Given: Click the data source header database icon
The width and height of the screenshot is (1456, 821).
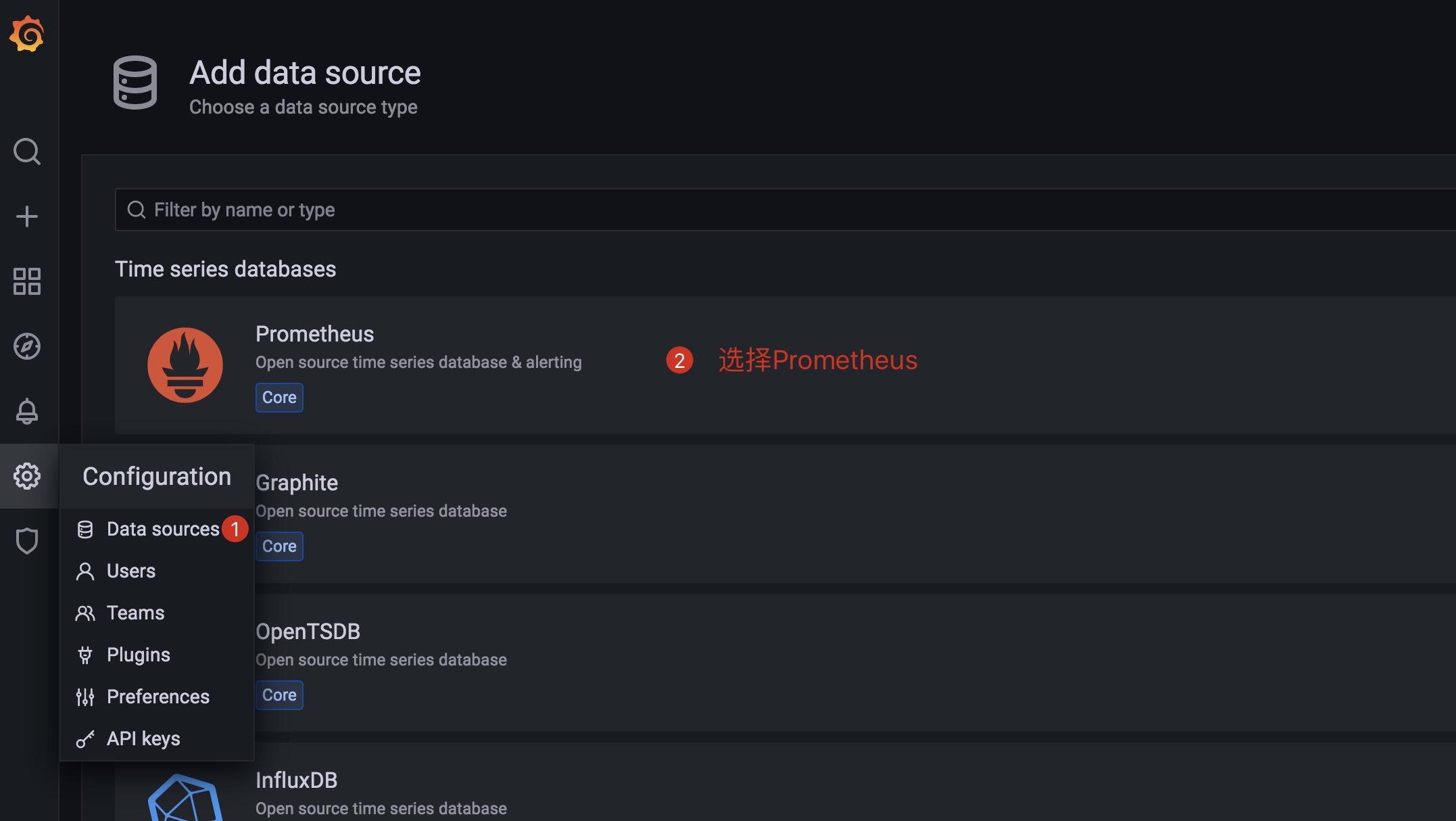Looking at the screenshot, I should pyautogui.click(x=135, y=83).
